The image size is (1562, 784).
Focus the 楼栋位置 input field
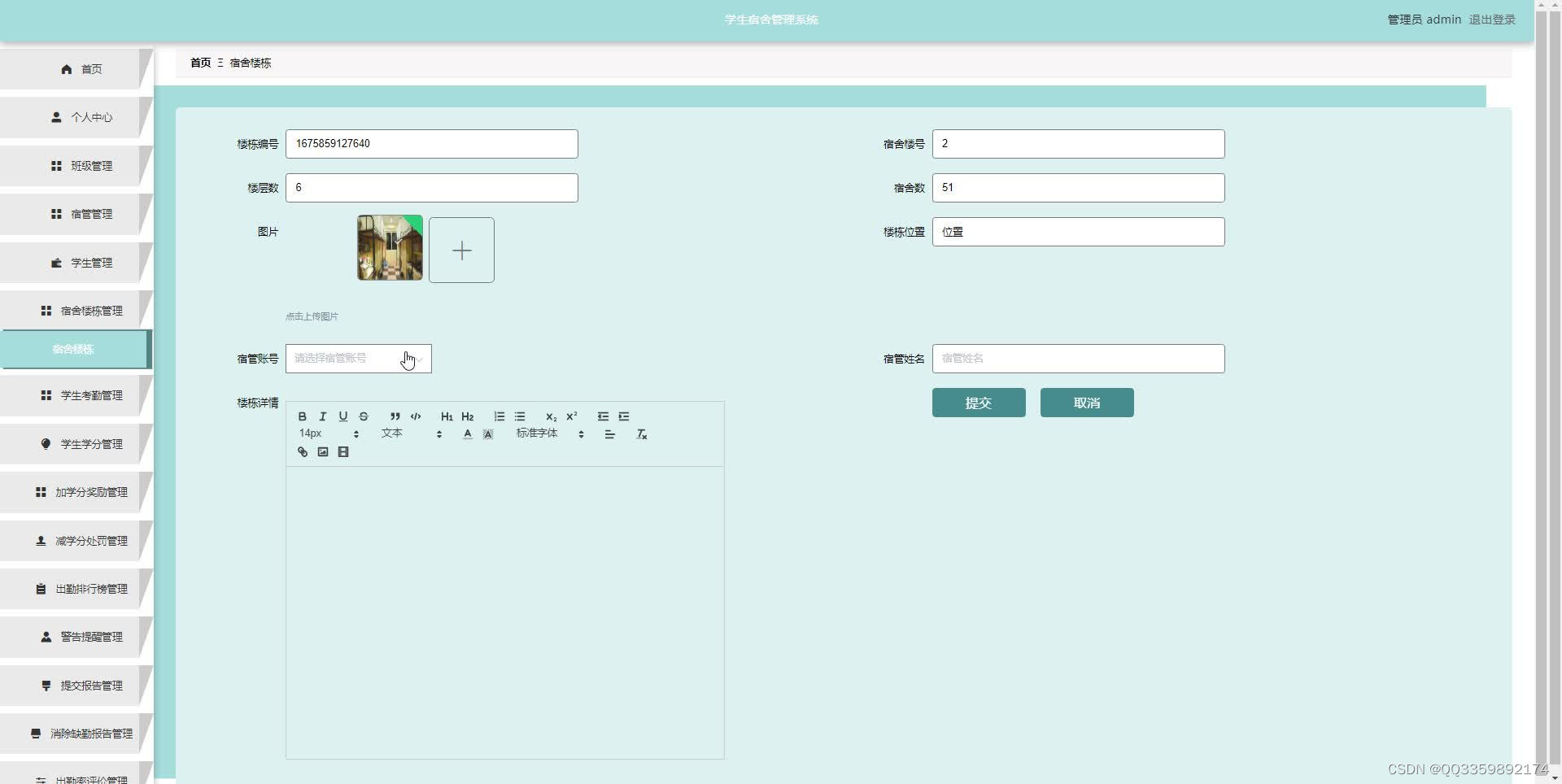(x=1079, y=232)
